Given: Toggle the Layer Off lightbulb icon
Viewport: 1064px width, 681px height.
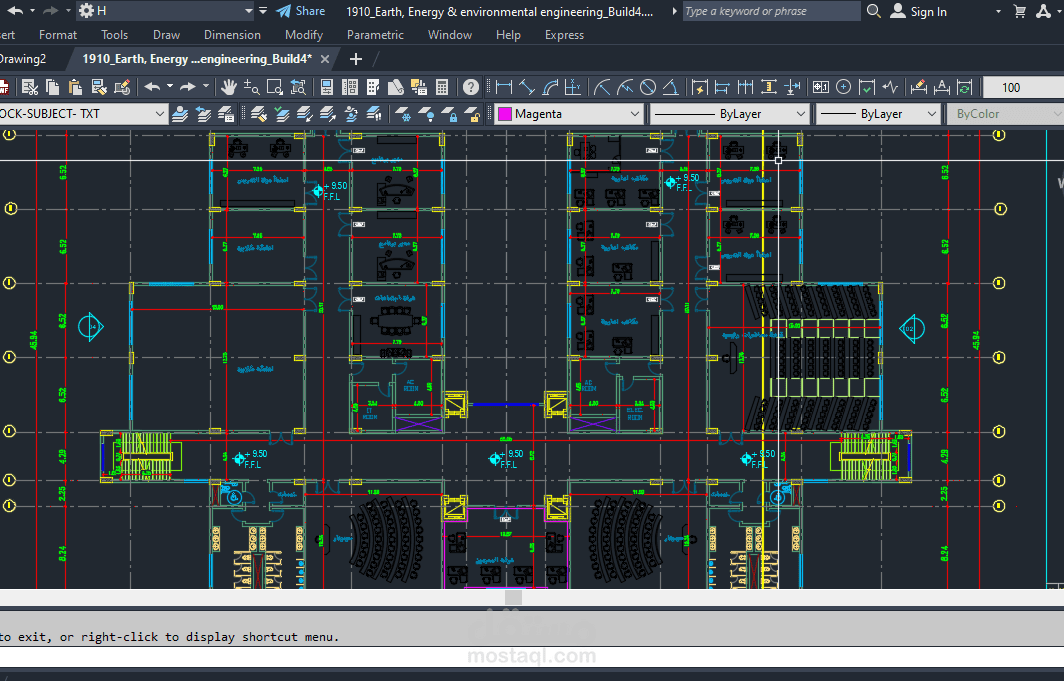Looking at the screenshot, I should pyautogui.click(x=426, y=114).
